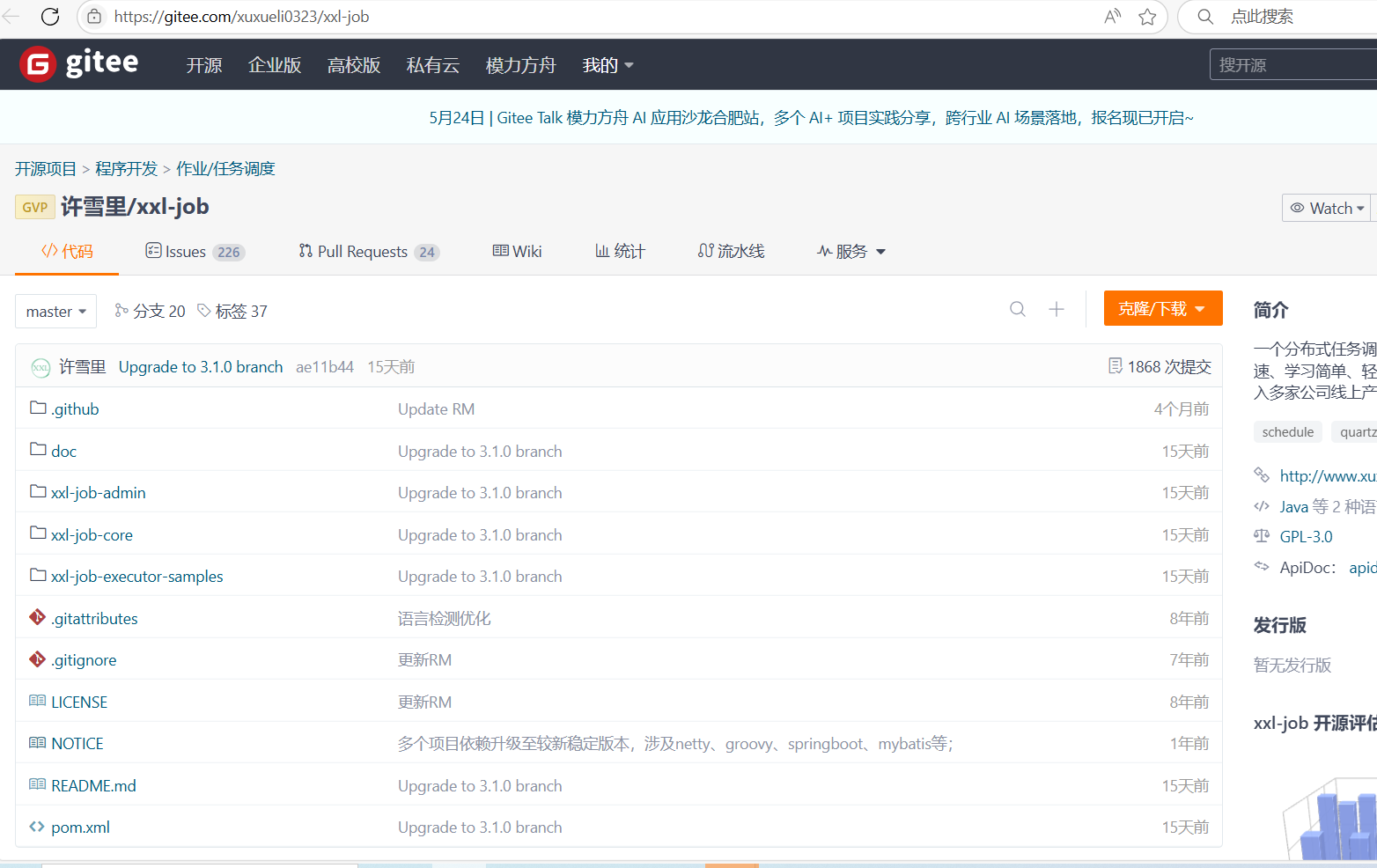Click commit history document icon
Screen dimensions: 1377x868
click(1116, 365)
